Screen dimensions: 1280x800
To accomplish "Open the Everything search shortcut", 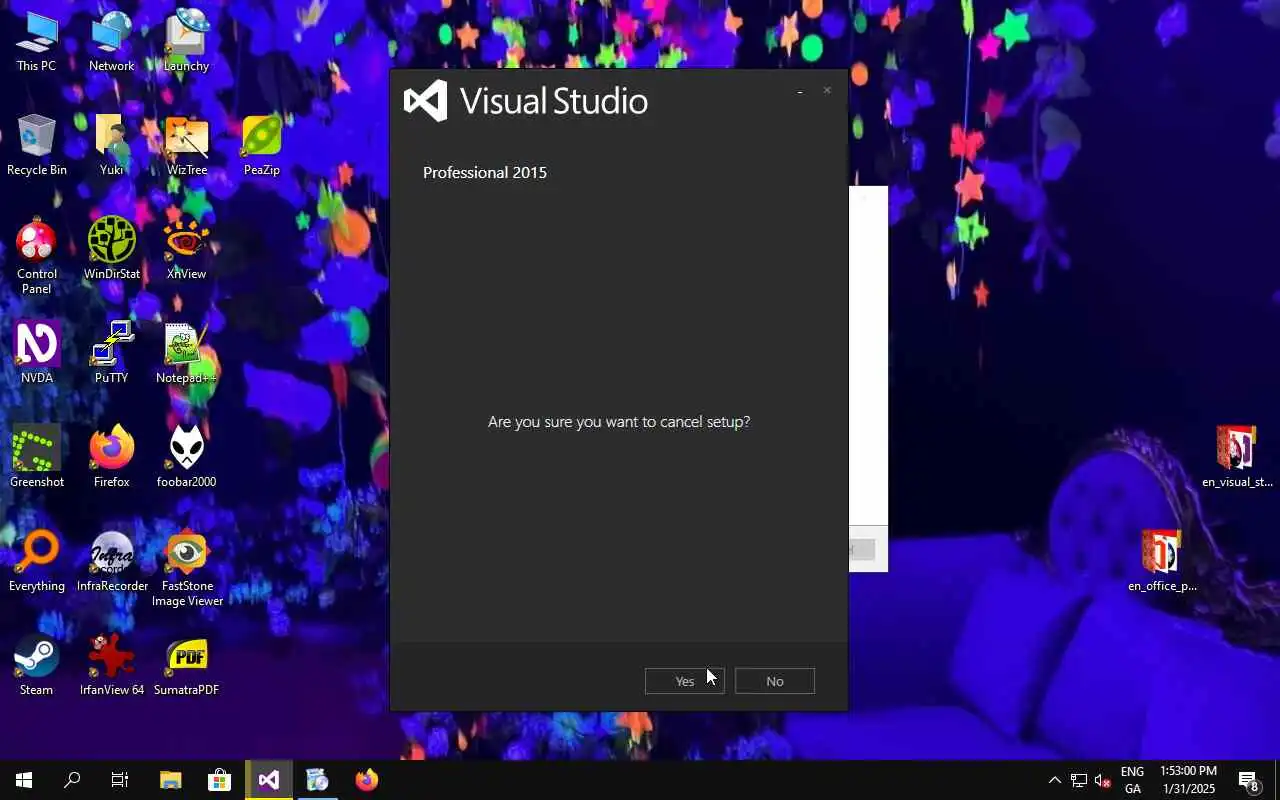I will coord(37,562).
